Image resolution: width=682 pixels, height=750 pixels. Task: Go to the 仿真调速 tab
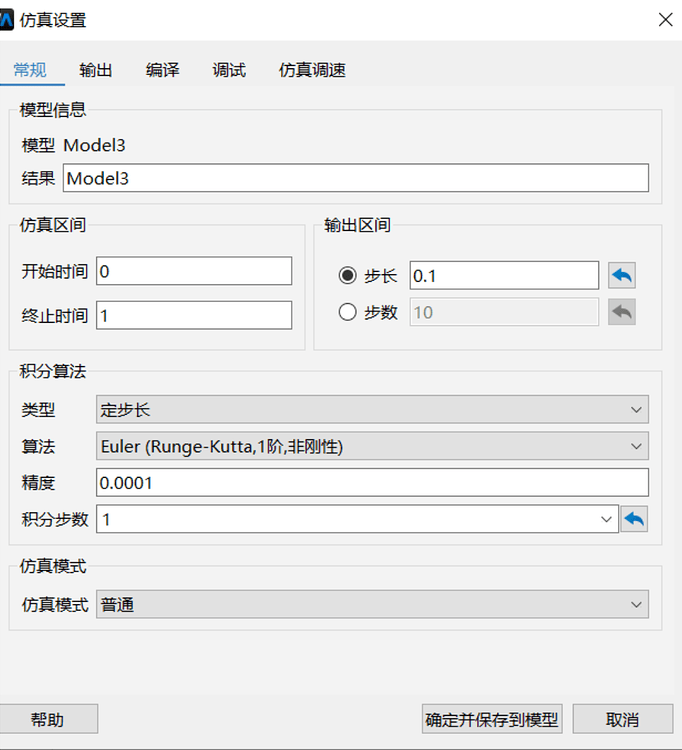pos(312,70)
